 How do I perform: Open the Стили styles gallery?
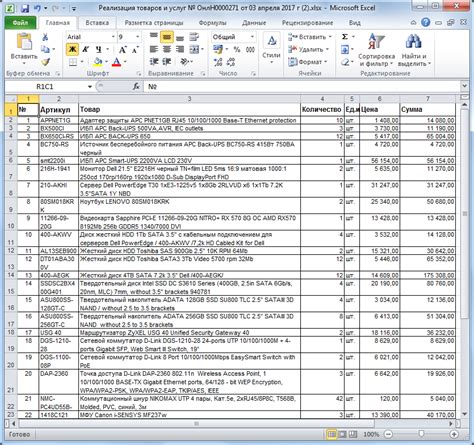271,48
